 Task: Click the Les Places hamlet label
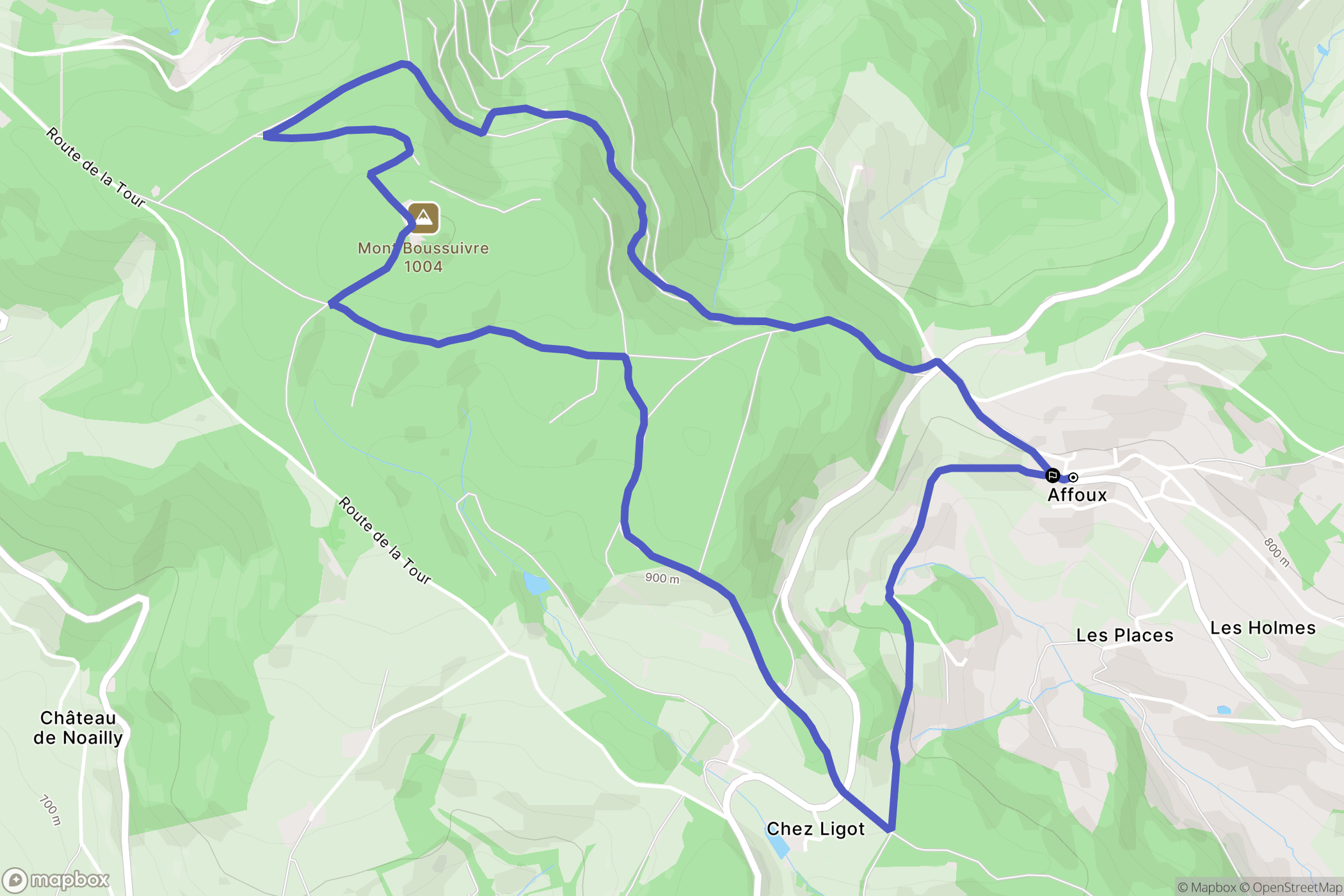[x=1124, y=635]
